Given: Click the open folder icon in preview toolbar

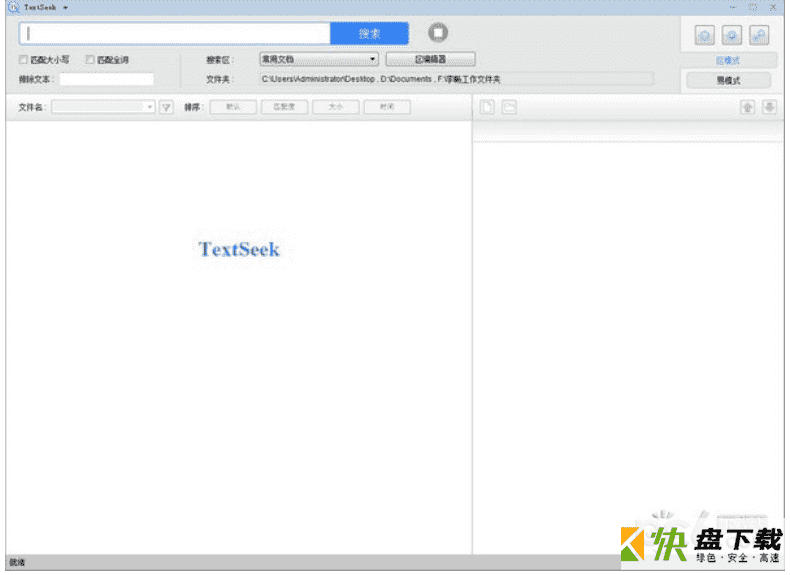Looking at the screenshot, I should pyautogui.click(x=509, y=107).
